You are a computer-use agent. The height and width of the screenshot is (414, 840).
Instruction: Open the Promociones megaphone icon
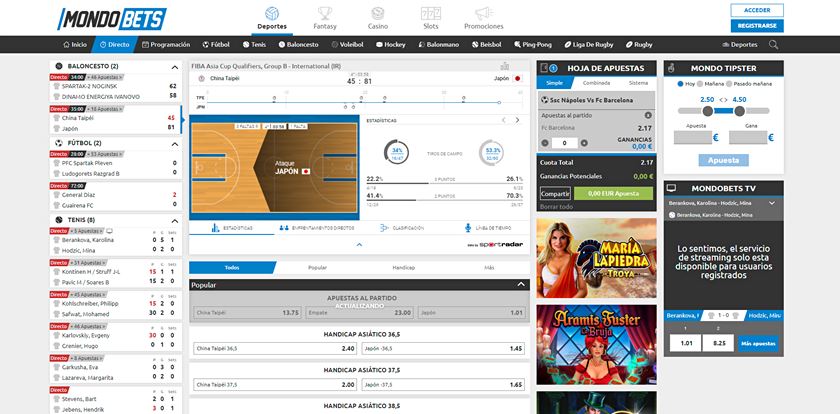tap(483, 13)
